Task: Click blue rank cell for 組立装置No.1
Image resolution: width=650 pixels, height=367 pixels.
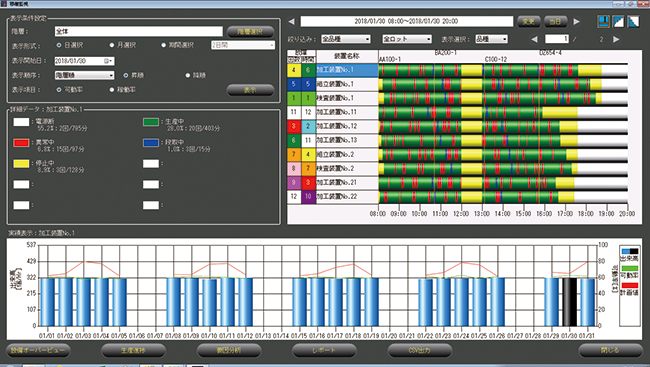Action: pos(294,84)
